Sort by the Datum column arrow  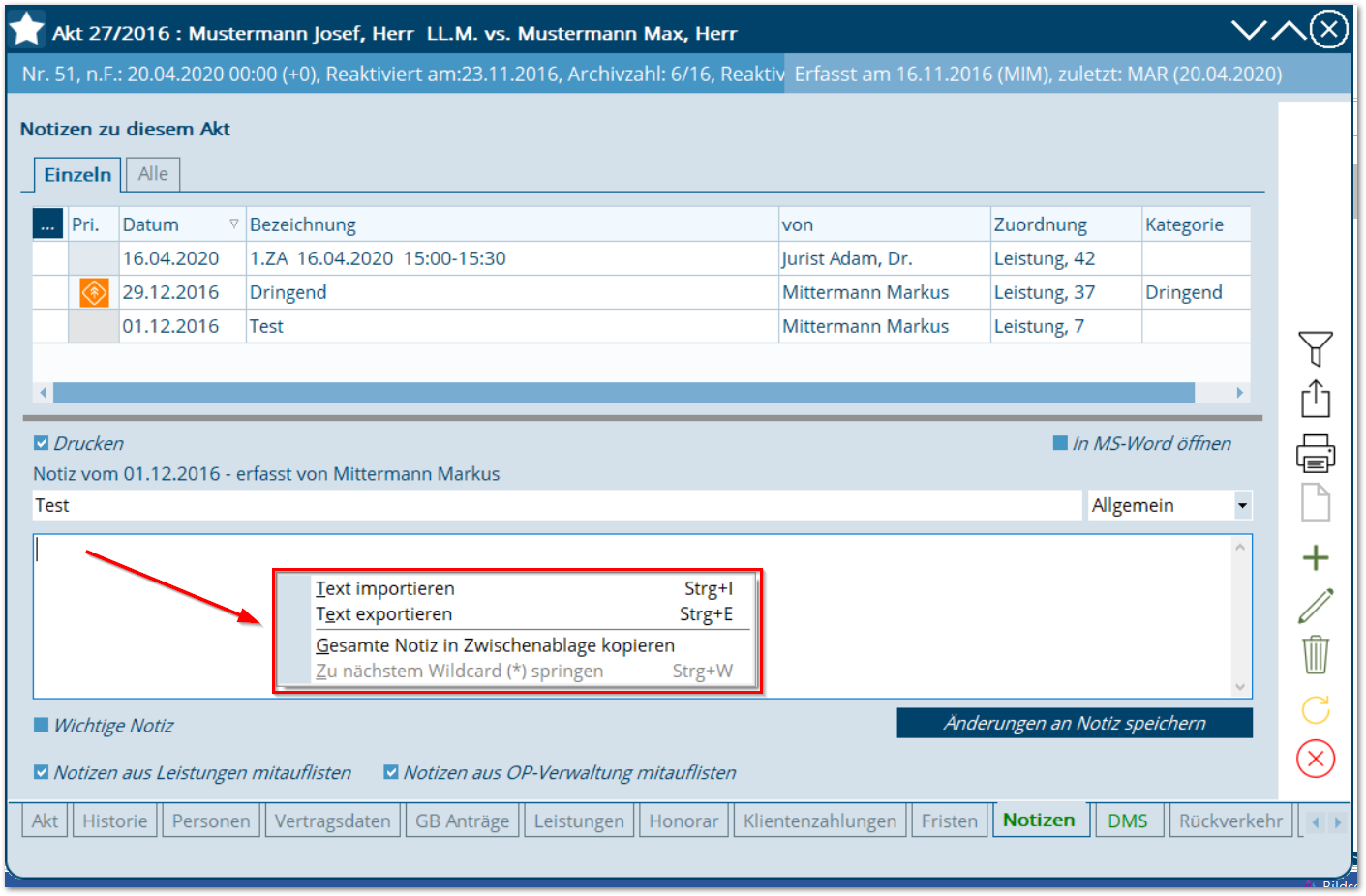pos(233,224)
